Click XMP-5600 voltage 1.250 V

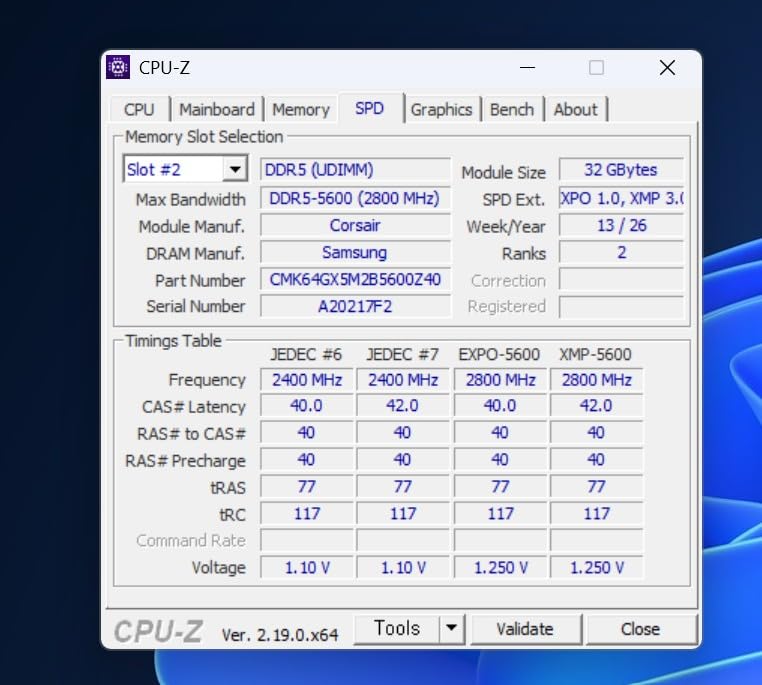(x=596, y=567)
